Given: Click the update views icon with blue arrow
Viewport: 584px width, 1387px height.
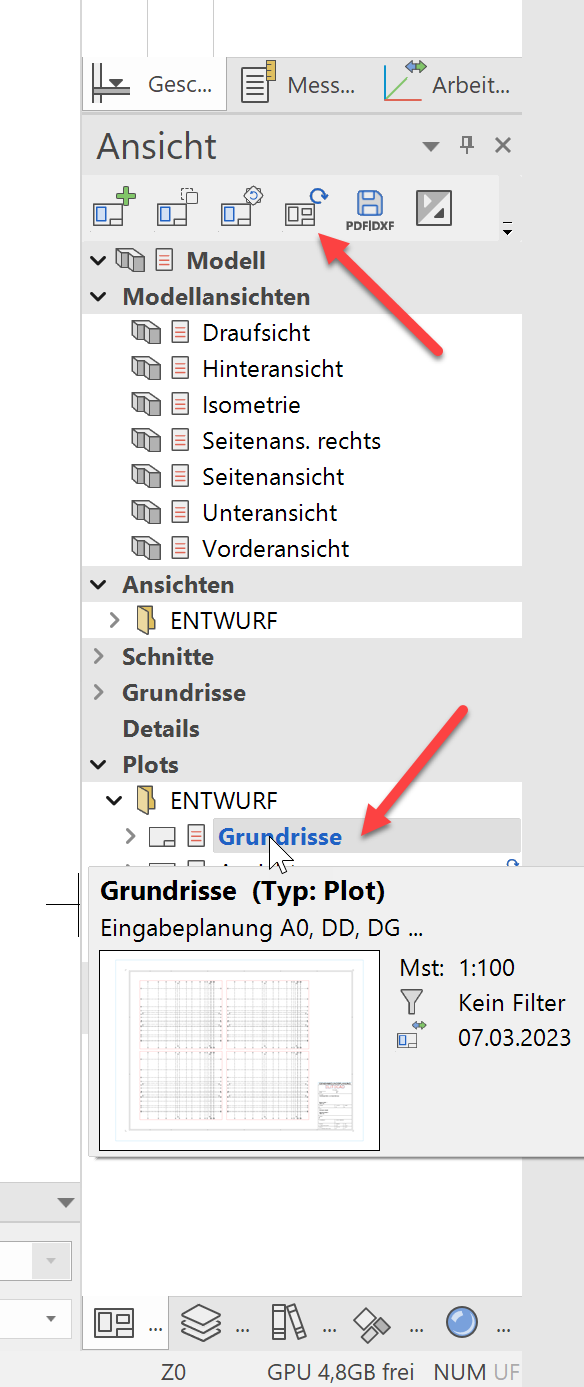Looking at the screenshot, I should [x=306, y=207].
